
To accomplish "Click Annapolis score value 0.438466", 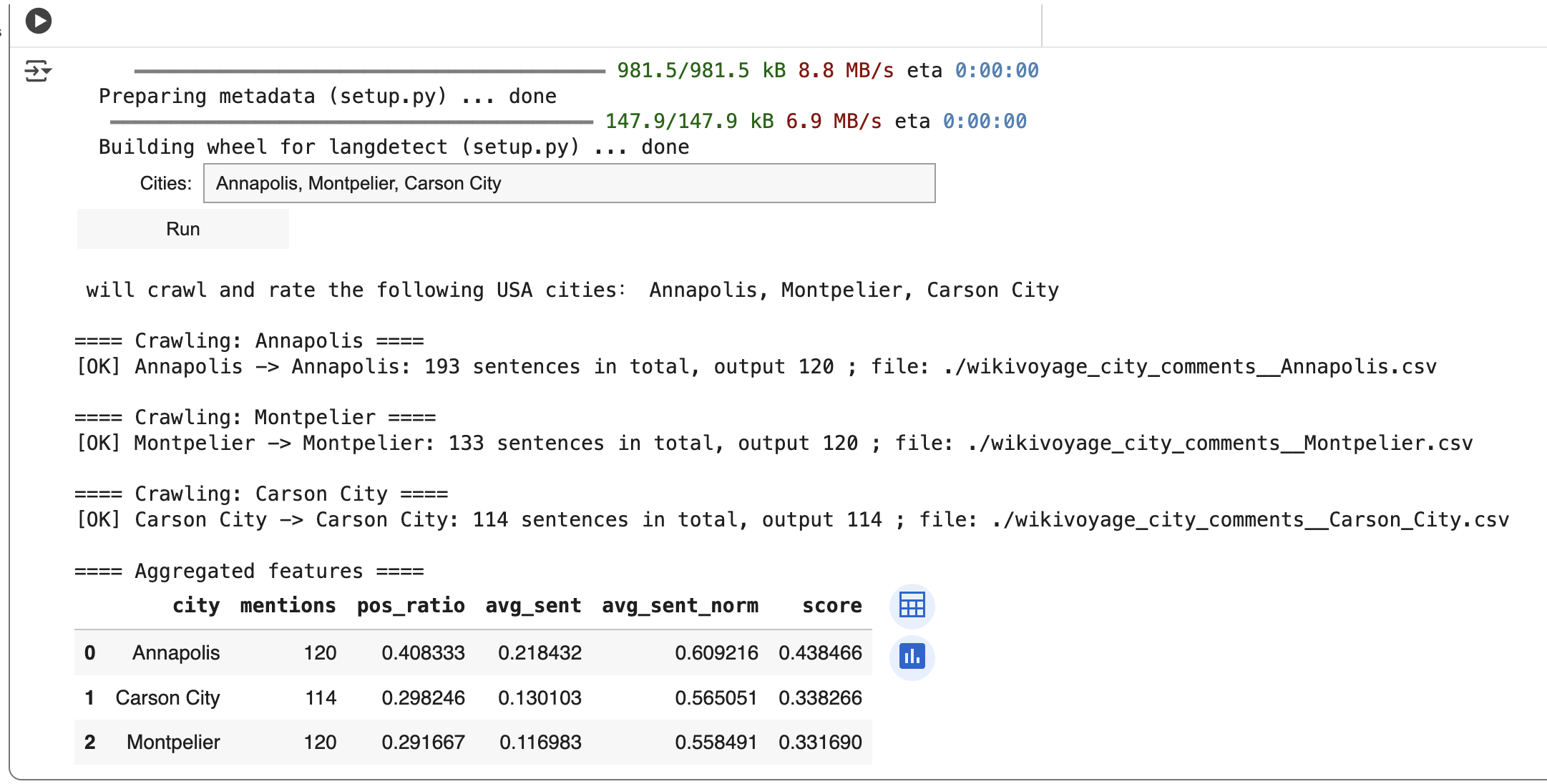I will [820, 652].
